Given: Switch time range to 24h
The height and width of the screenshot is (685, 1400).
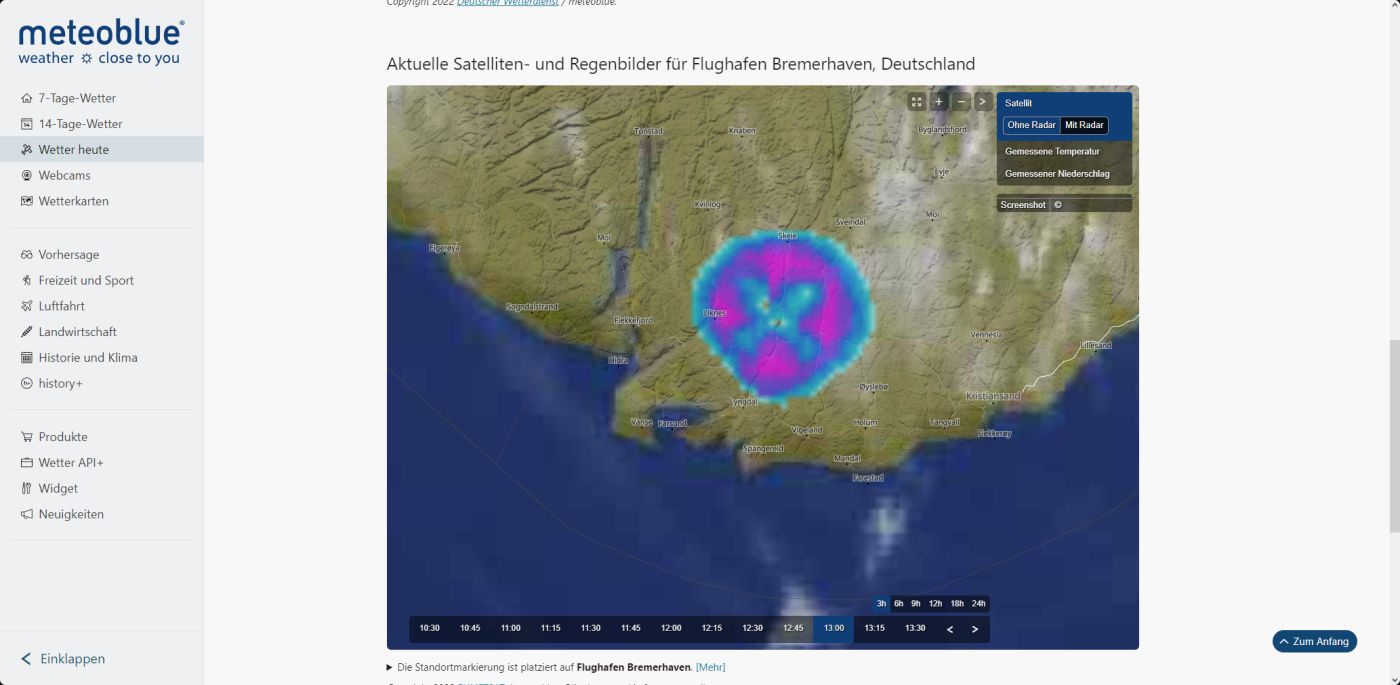Looking at the screenshot, I should pyautogui.click(x=978, y=604).
